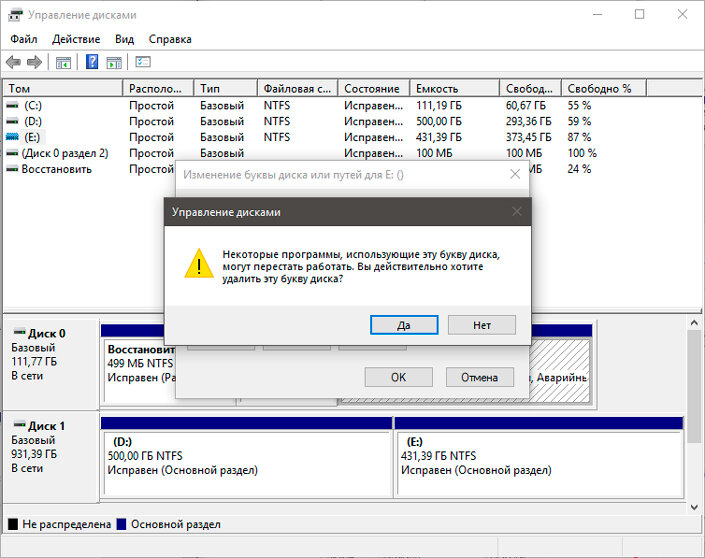Click Отмена in the drive letter dialog
Image resolution: width=705 pixels, height=558 pixels.
[x=479, y=377]
